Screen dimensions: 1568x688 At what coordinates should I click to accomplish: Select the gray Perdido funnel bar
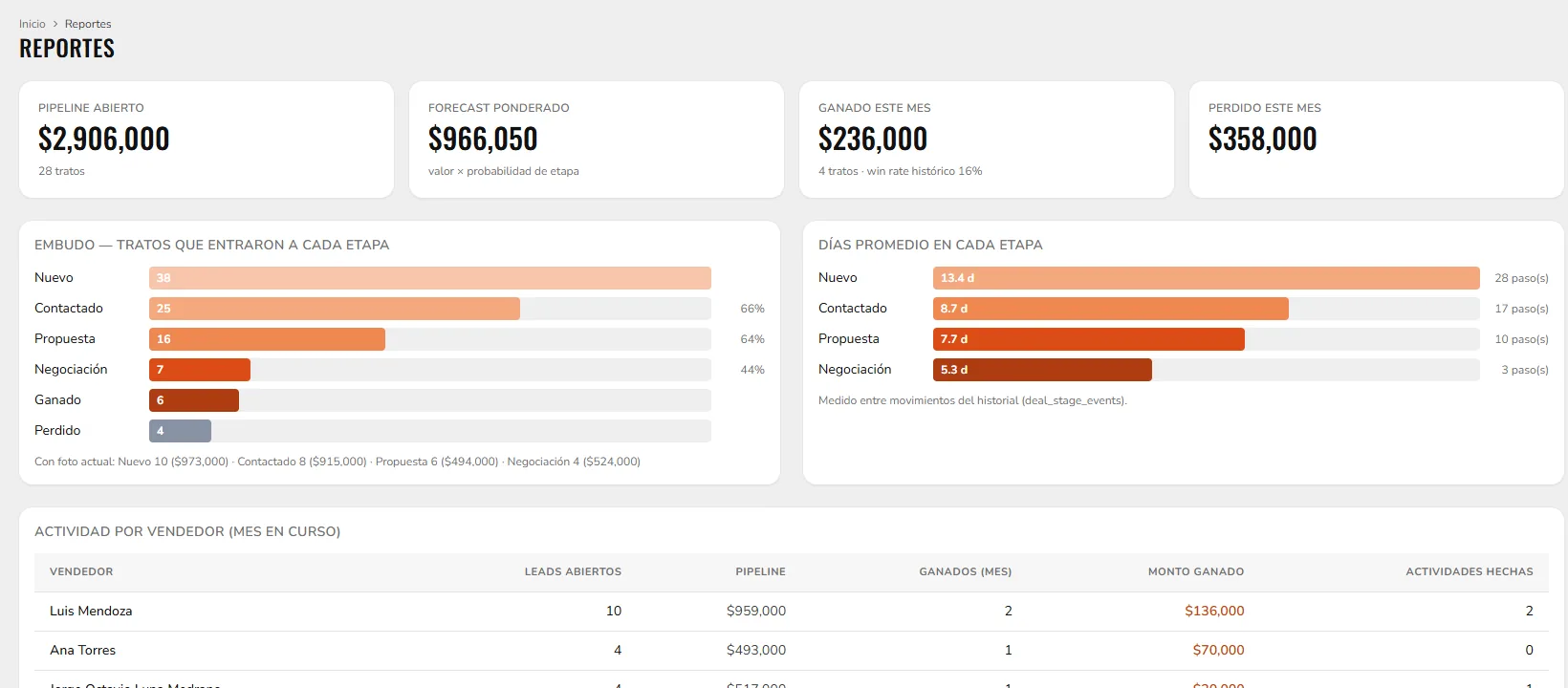180,431
